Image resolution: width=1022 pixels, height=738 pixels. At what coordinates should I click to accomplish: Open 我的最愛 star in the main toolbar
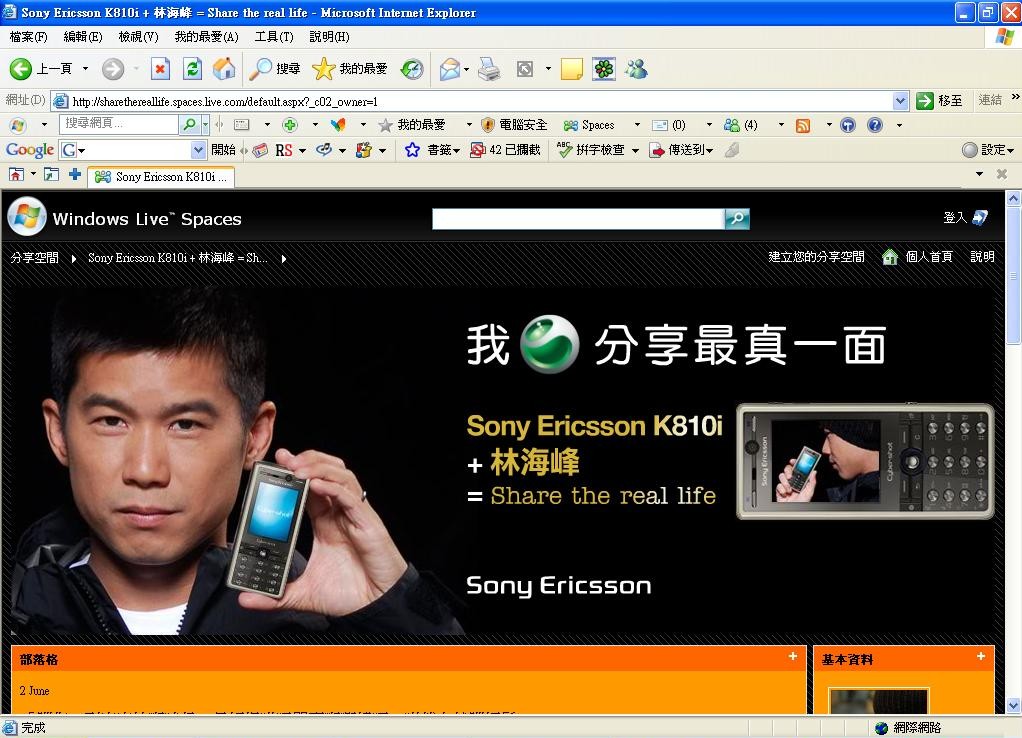[x=350, y=68]
